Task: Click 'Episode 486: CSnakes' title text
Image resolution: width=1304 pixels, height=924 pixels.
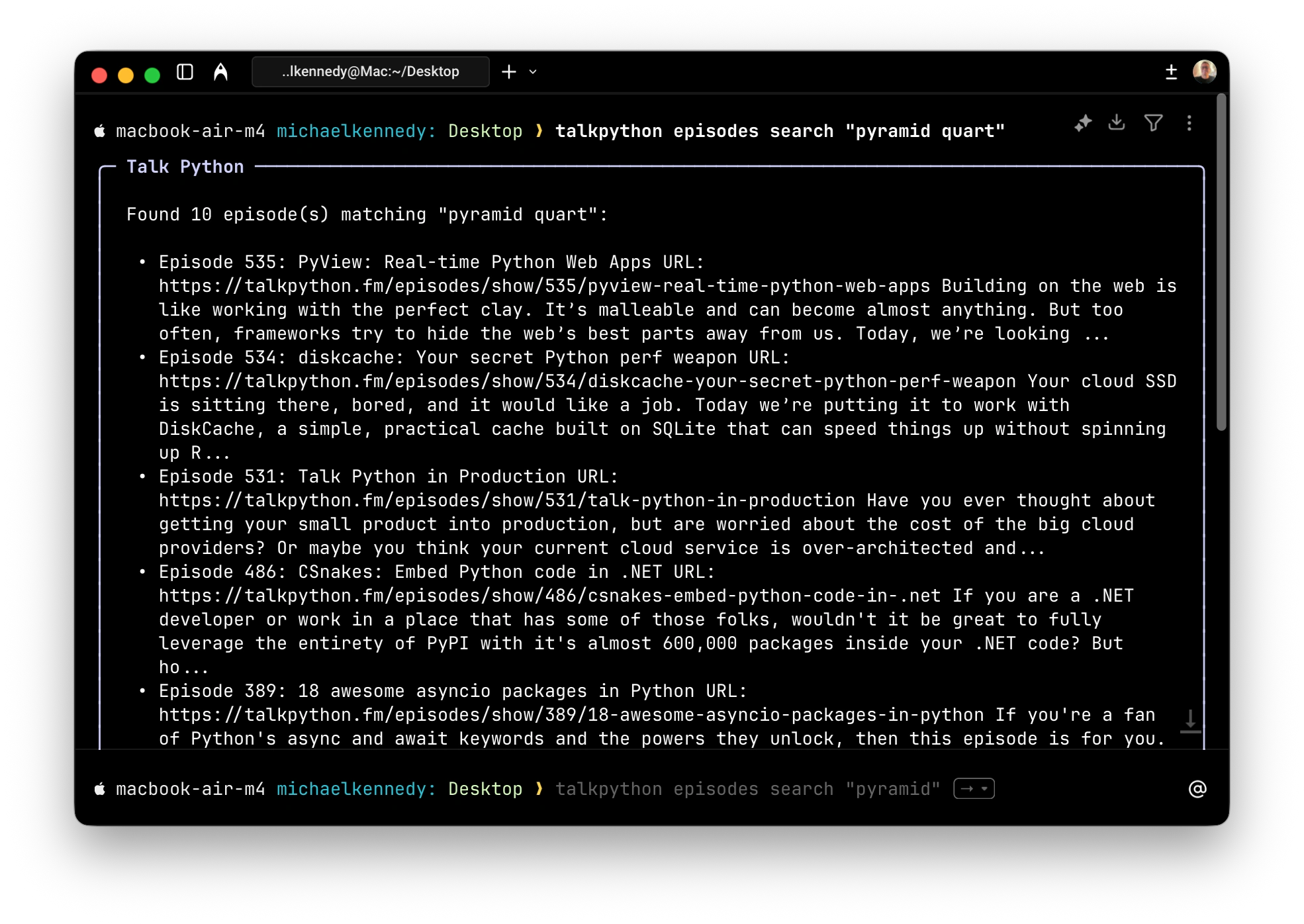Action: [410, 572]
